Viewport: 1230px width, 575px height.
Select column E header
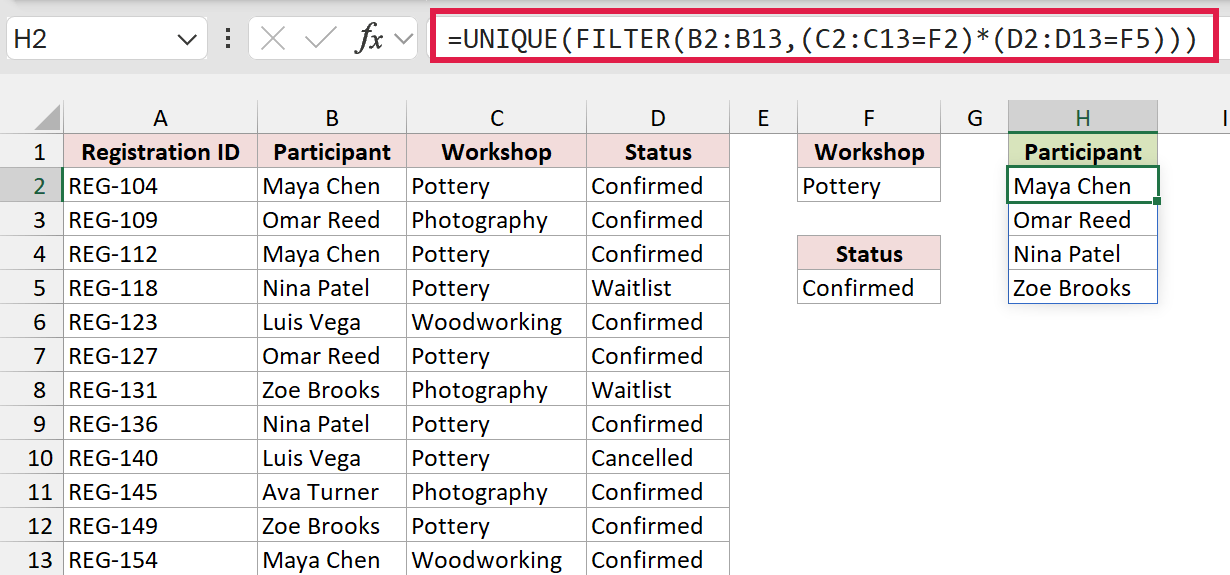[x=763, y=118]
